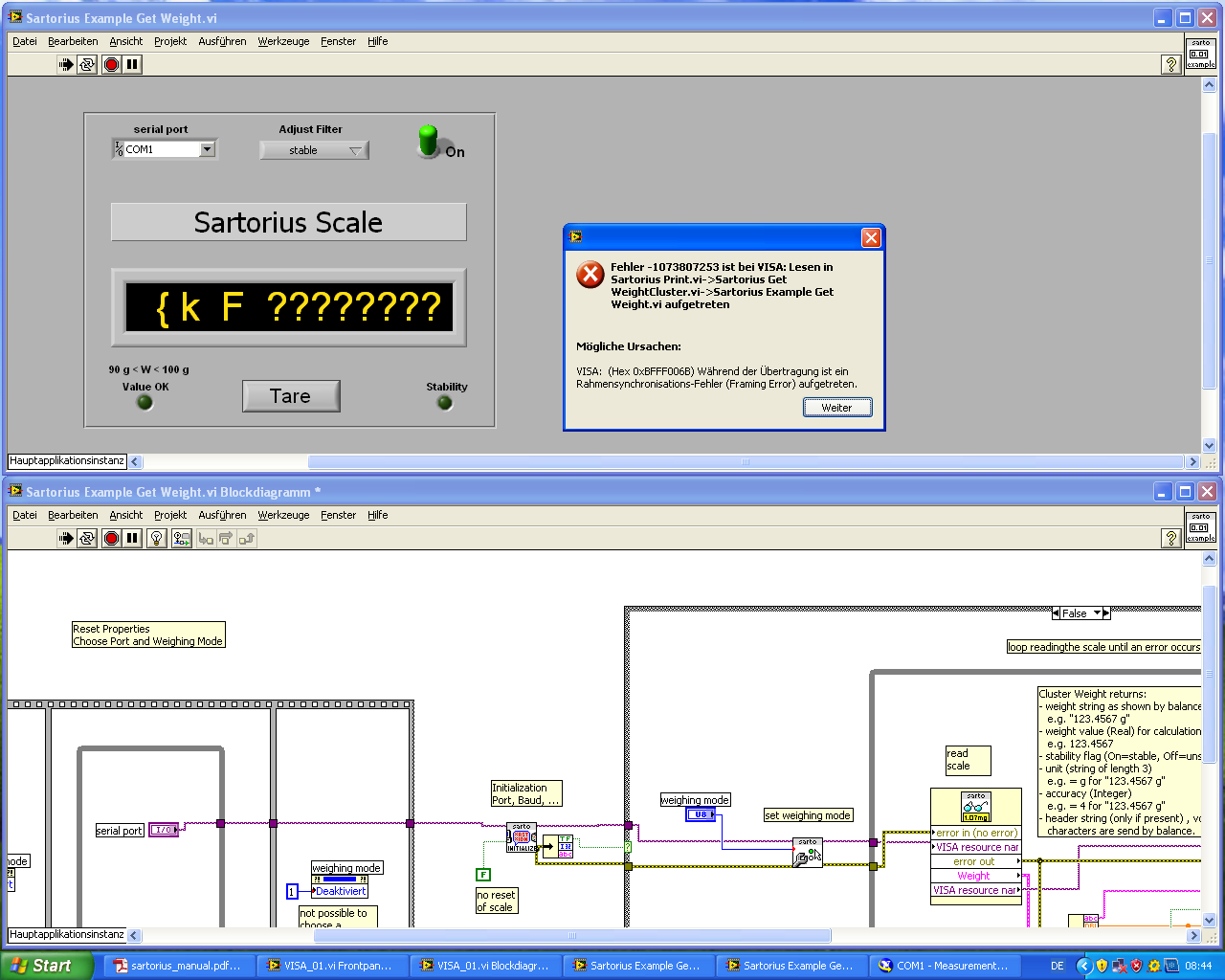Viewport: 1225px width, 980px height.
Task: Click Run Continuously in the Blockdiagramm toolbar
Action: 87,538
